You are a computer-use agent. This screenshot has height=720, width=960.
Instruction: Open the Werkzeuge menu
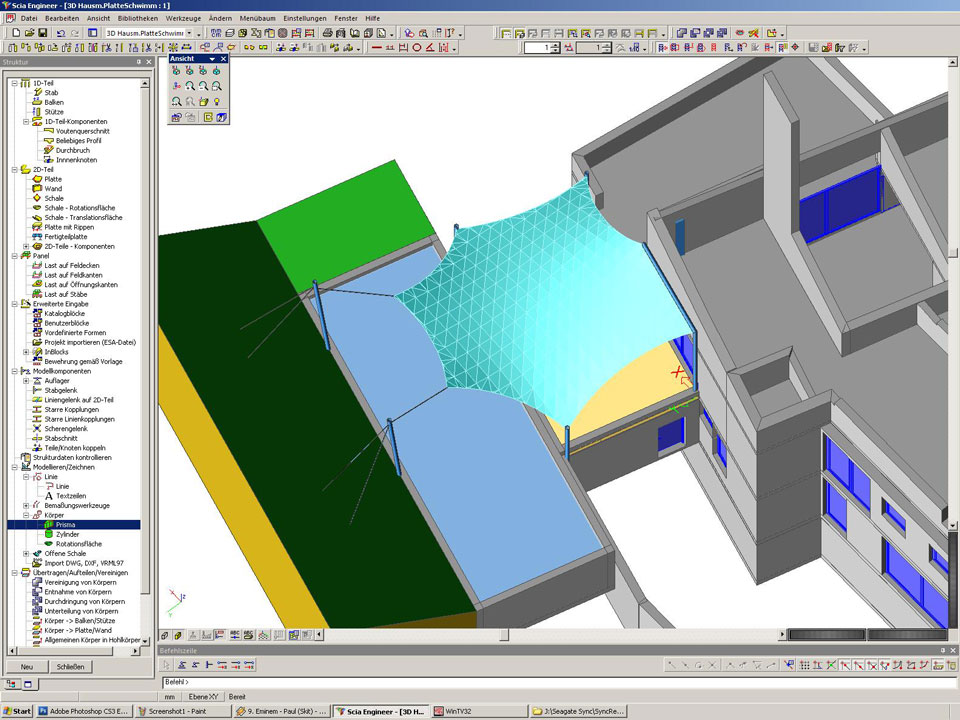click(183, 18)
